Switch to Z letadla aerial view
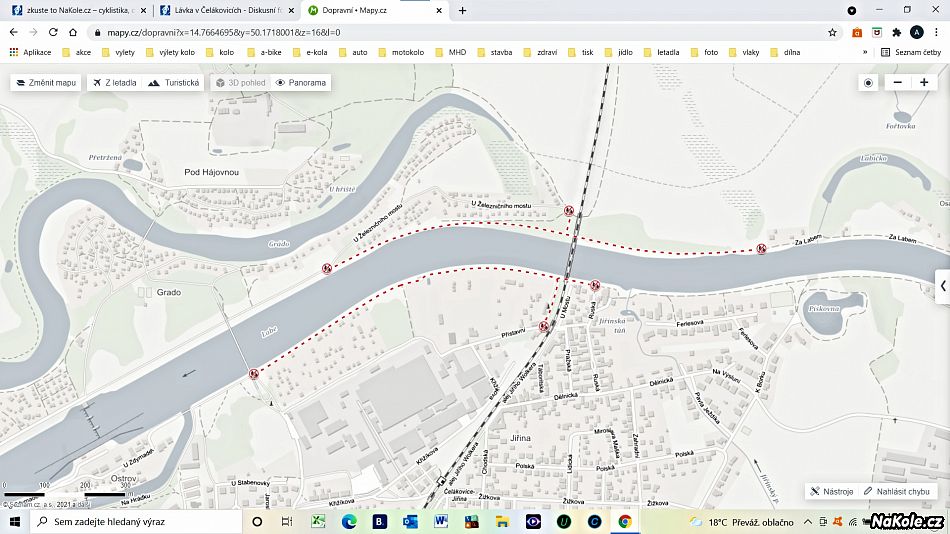Image resolution: width=950 pixels, height=534 pixels. pyautogui.click(x=114, y=83)
